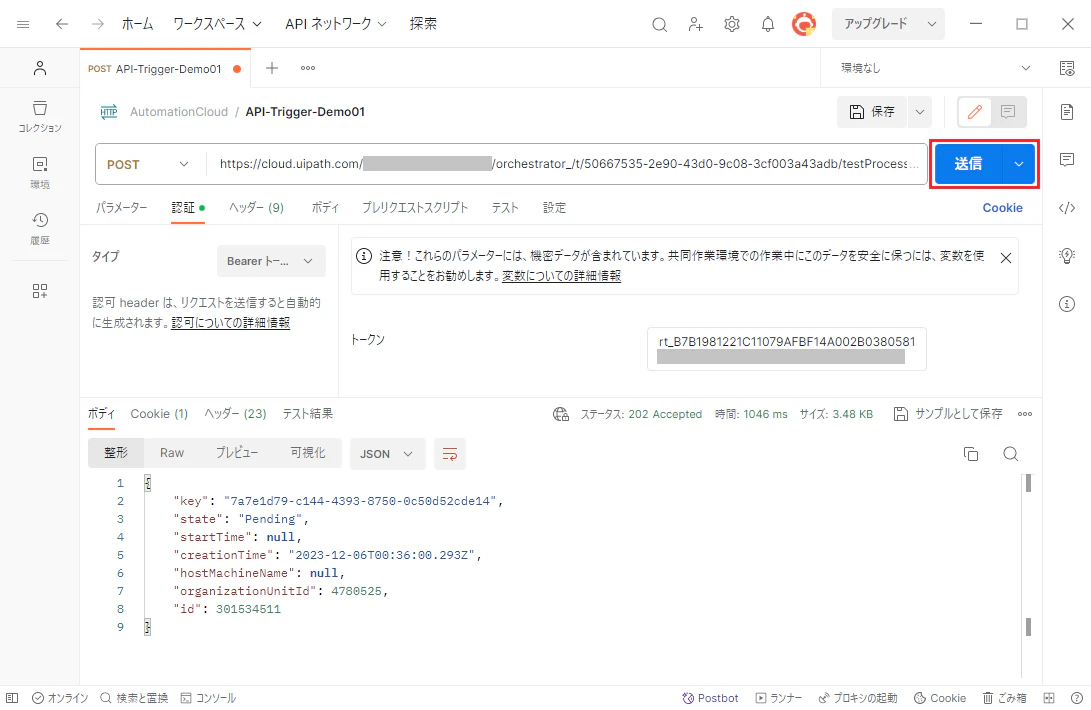Open the notifications bell
The width and height of the screenshot is (1091, 710).
coord(767,24)
